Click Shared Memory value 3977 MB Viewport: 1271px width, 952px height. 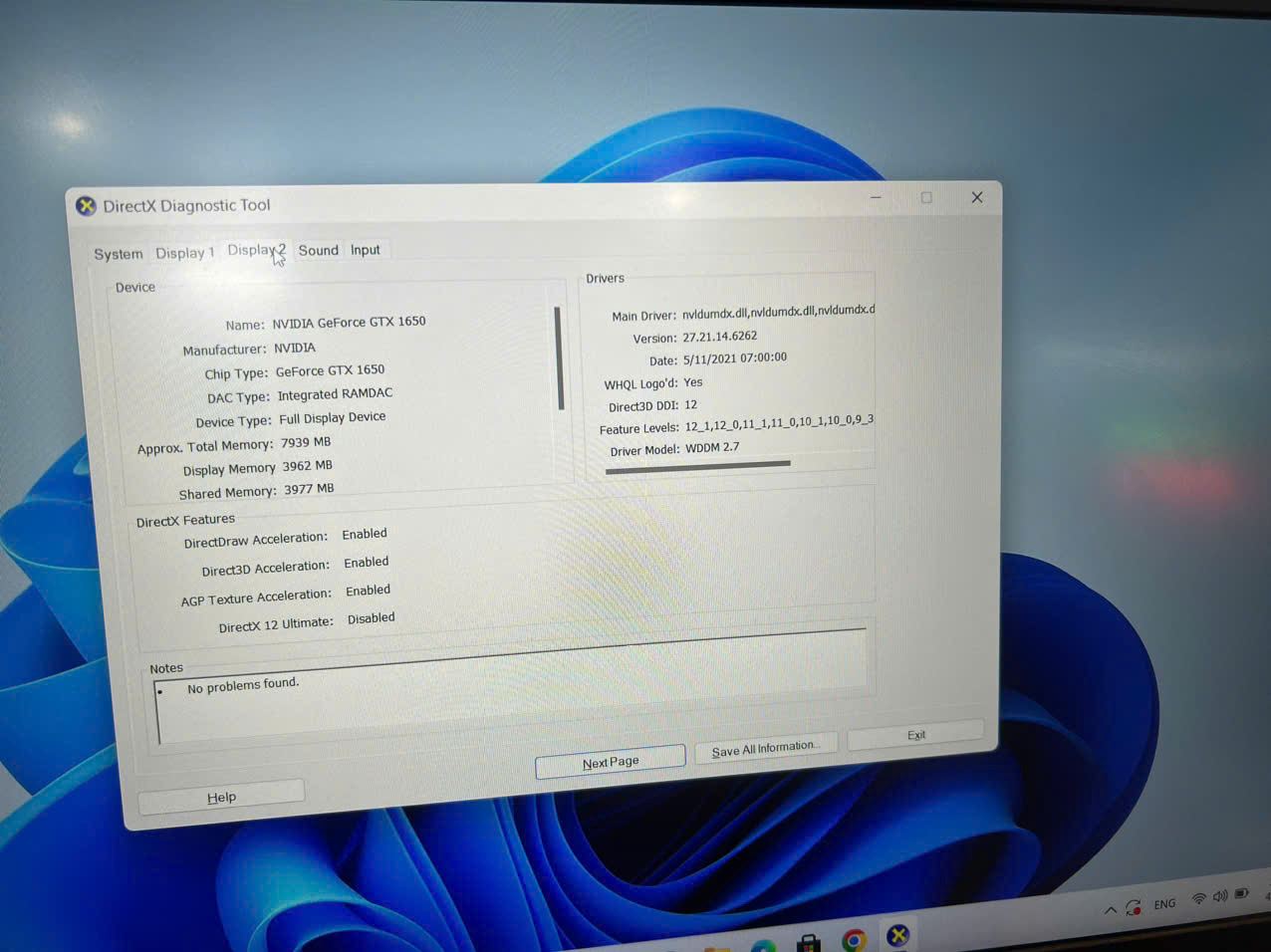click(x=309, y=489)
